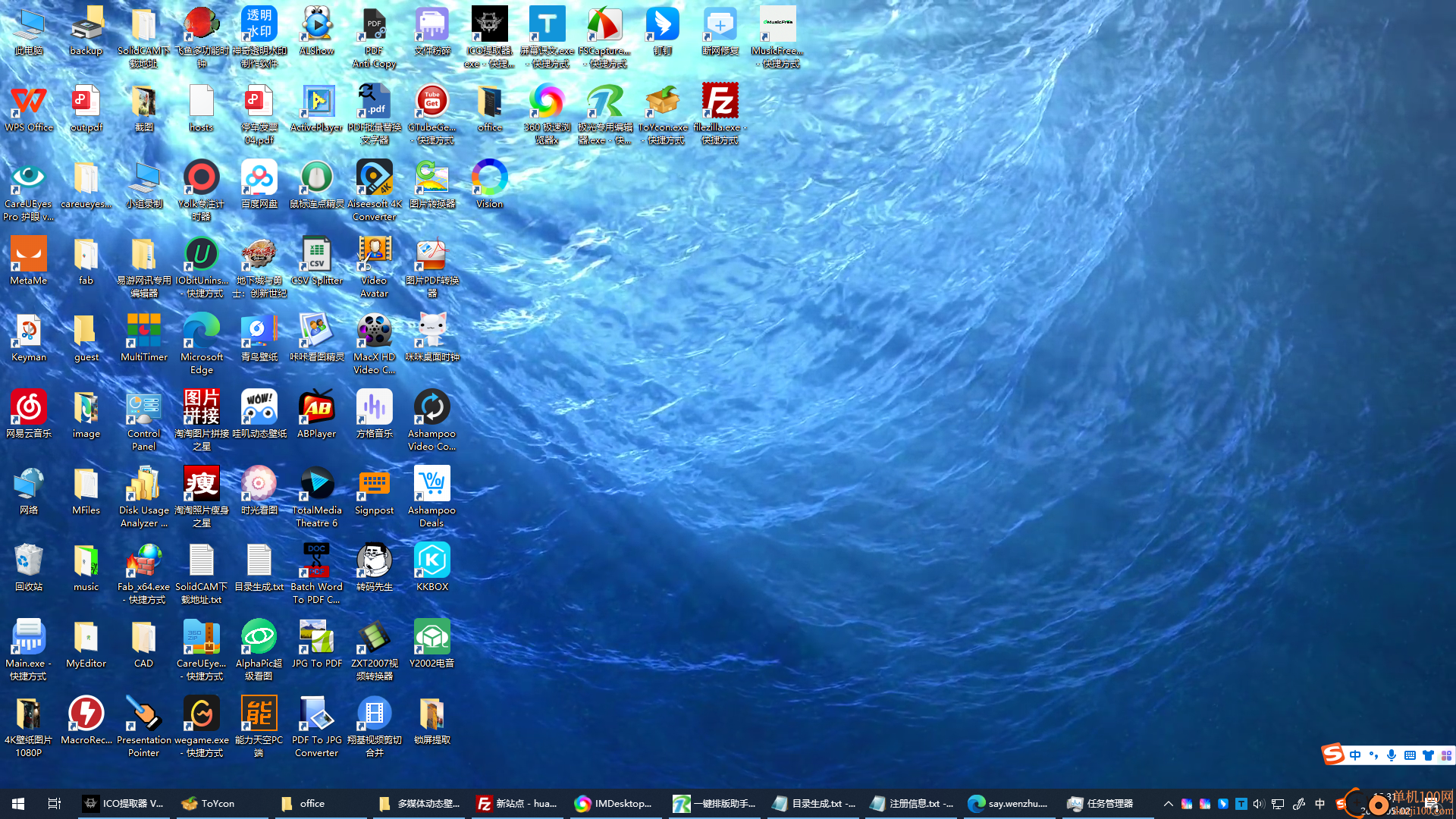
Task: Click Sogou input bar microphone icon
Action: 1392,755
